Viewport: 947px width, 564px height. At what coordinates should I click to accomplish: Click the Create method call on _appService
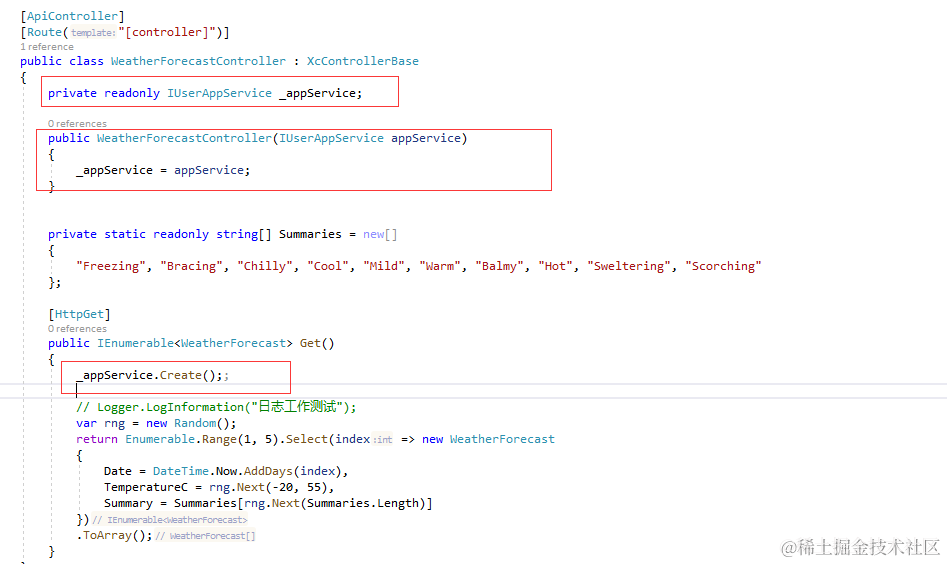coord(181,375)
